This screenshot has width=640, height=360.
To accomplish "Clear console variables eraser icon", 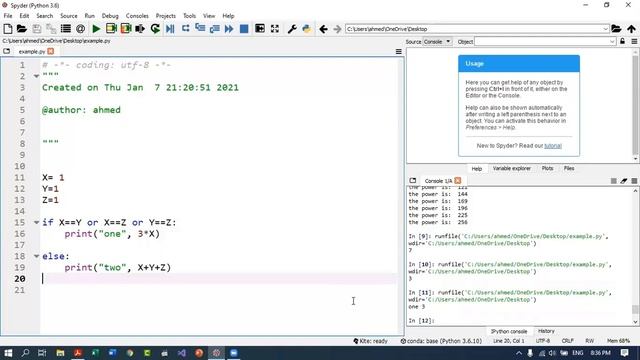I will tap(624, 181).
